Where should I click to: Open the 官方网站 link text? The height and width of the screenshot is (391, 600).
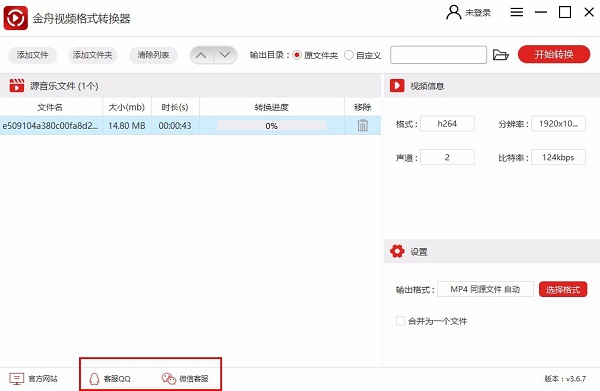click(43, 379)
